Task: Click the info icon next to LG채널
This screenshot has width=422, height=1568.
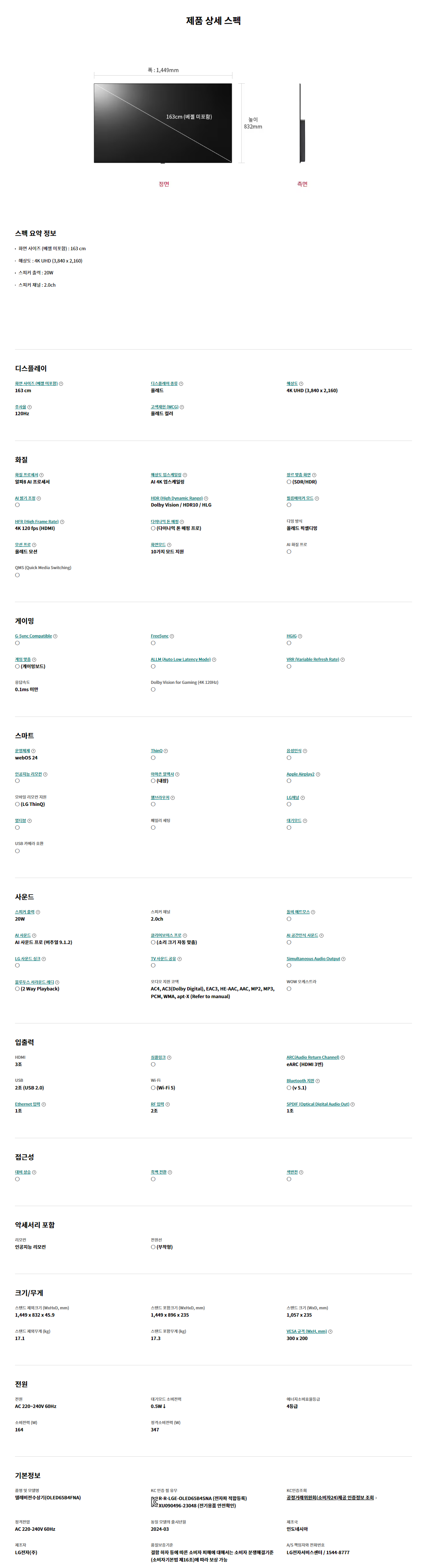Action: [303, 797]
